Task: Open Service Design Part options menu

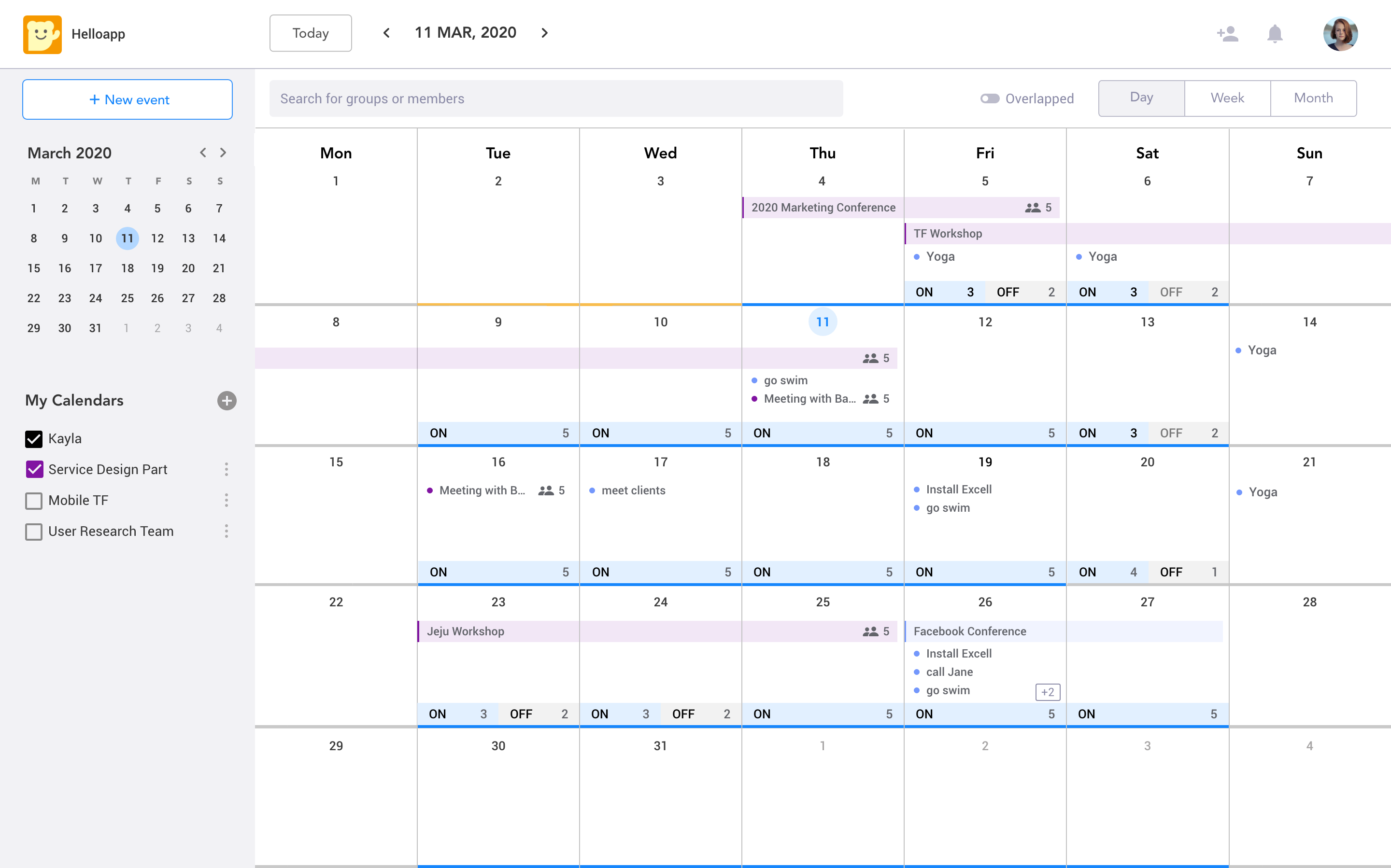Action: click(x=227, y=470)
